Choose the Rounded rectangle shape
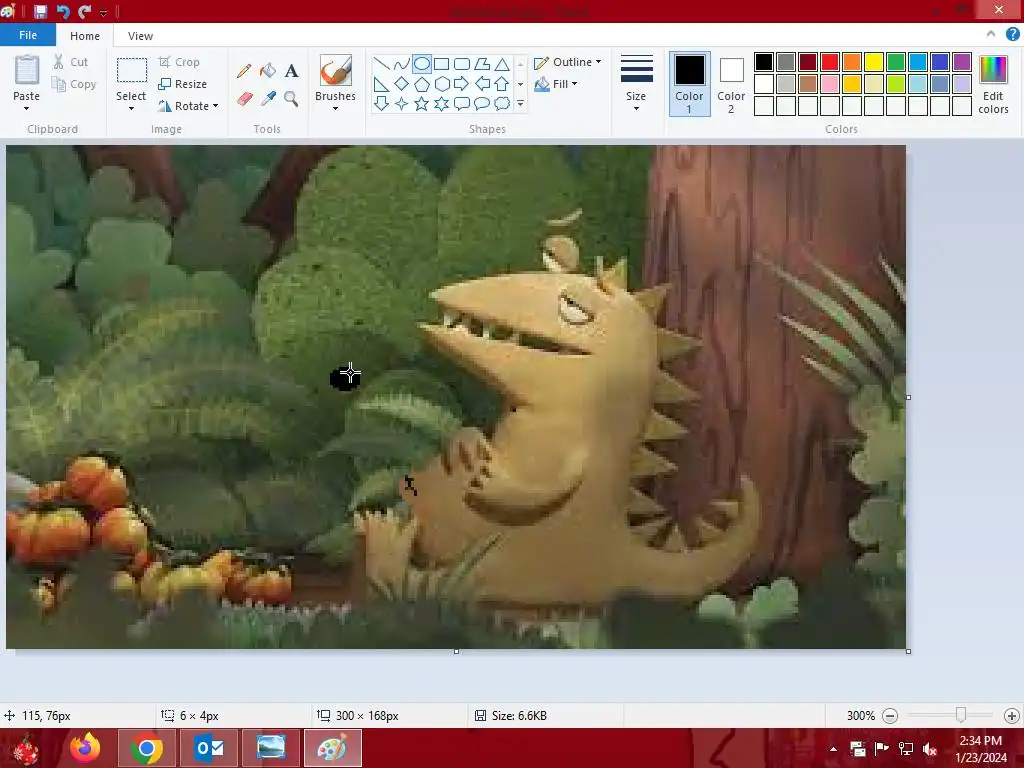Screen dimensions: 1024x768 click(462, 63)
